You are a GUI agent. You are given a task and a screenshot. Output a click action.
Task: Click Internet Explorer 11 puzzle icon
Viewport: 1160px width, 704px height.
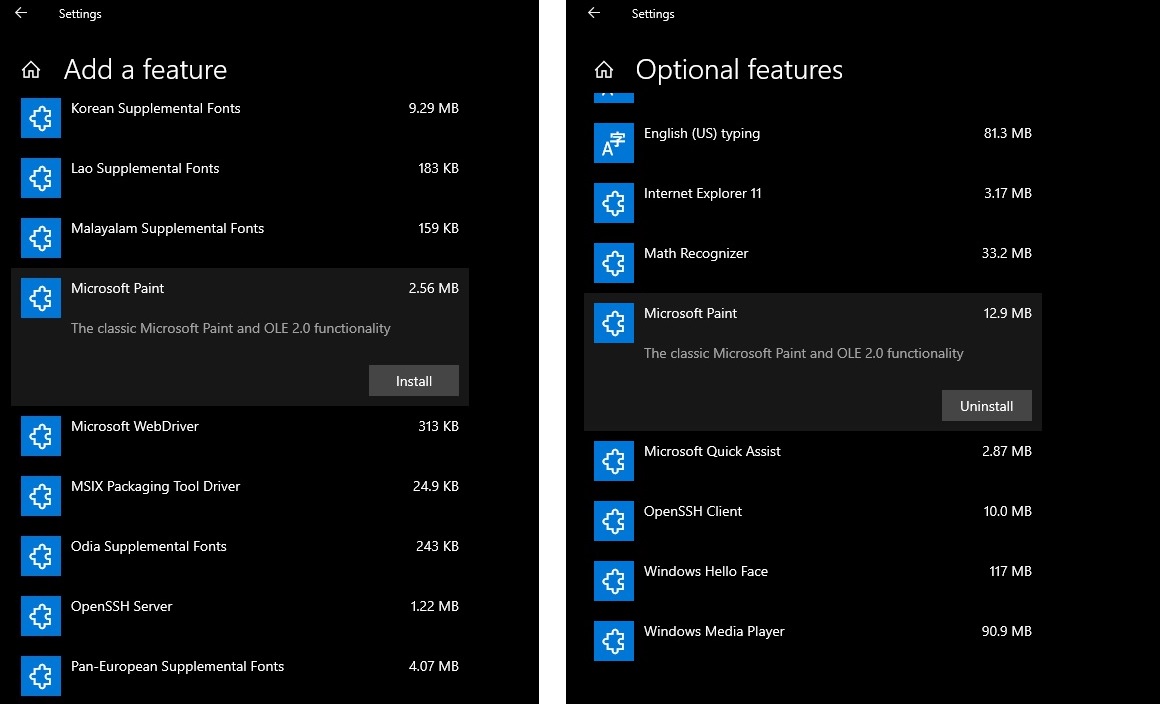pyautogui.click(x=614, y=203)
